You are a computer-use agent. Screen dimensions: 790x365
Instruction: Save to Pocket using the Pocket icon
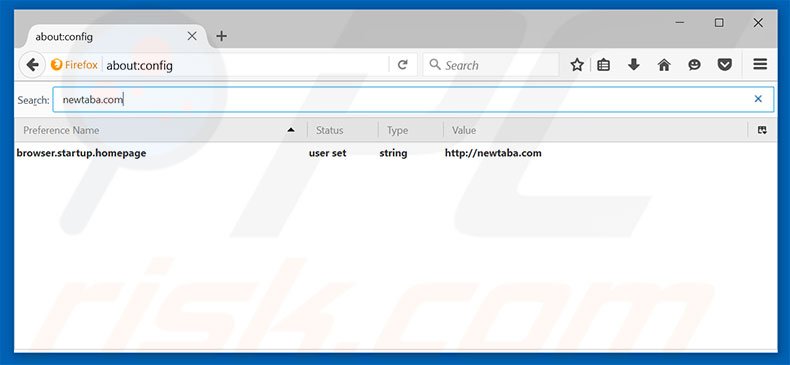(725, 65)
